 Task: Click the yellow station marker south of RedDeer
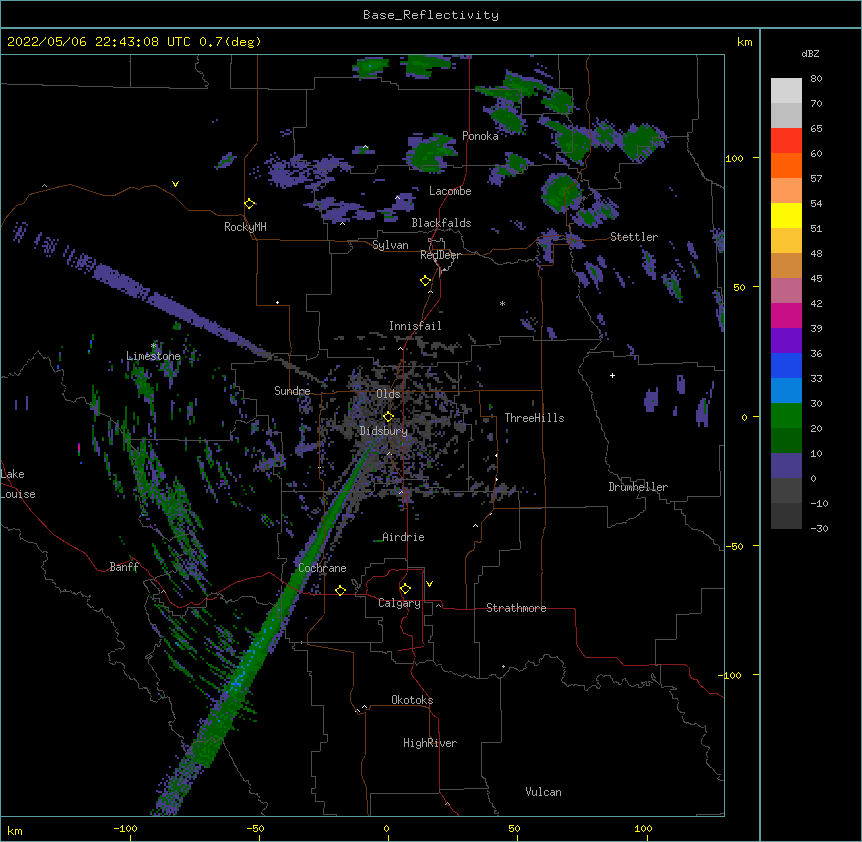tap(425, 281)
